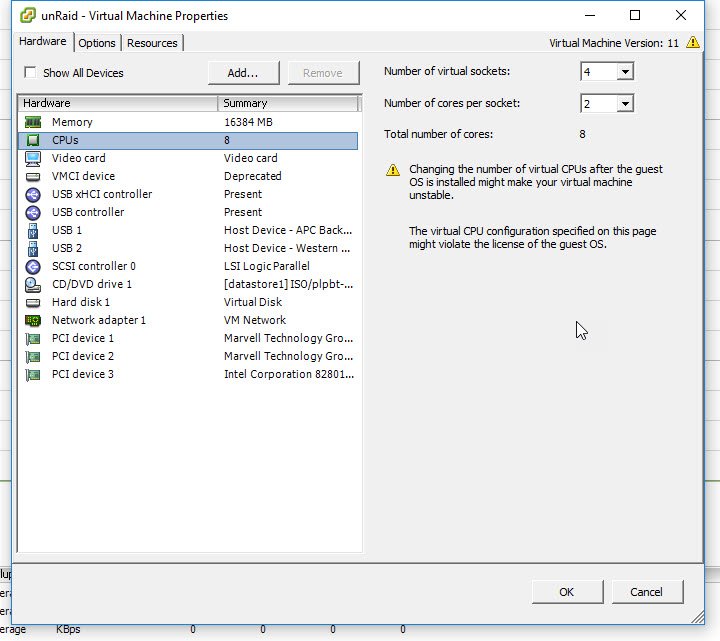Click the Hard disk 1 icon
This screenshot has width=720, height=641.
(33, 303)
